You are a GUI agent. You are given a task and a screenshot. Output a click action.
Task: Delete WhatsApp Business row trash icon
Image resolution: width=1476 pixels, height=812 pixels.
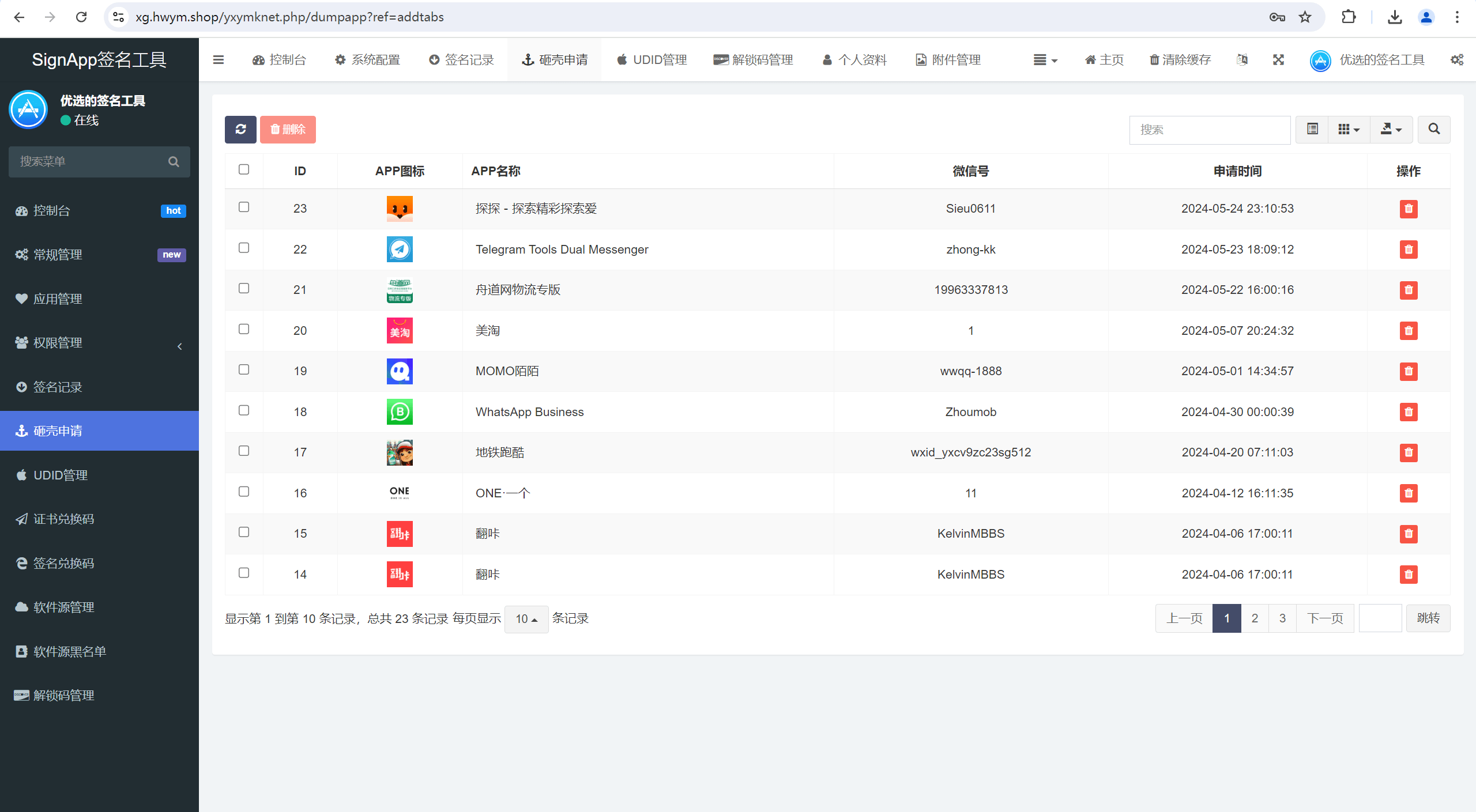pyautogui.click(x=1408, y=412)
